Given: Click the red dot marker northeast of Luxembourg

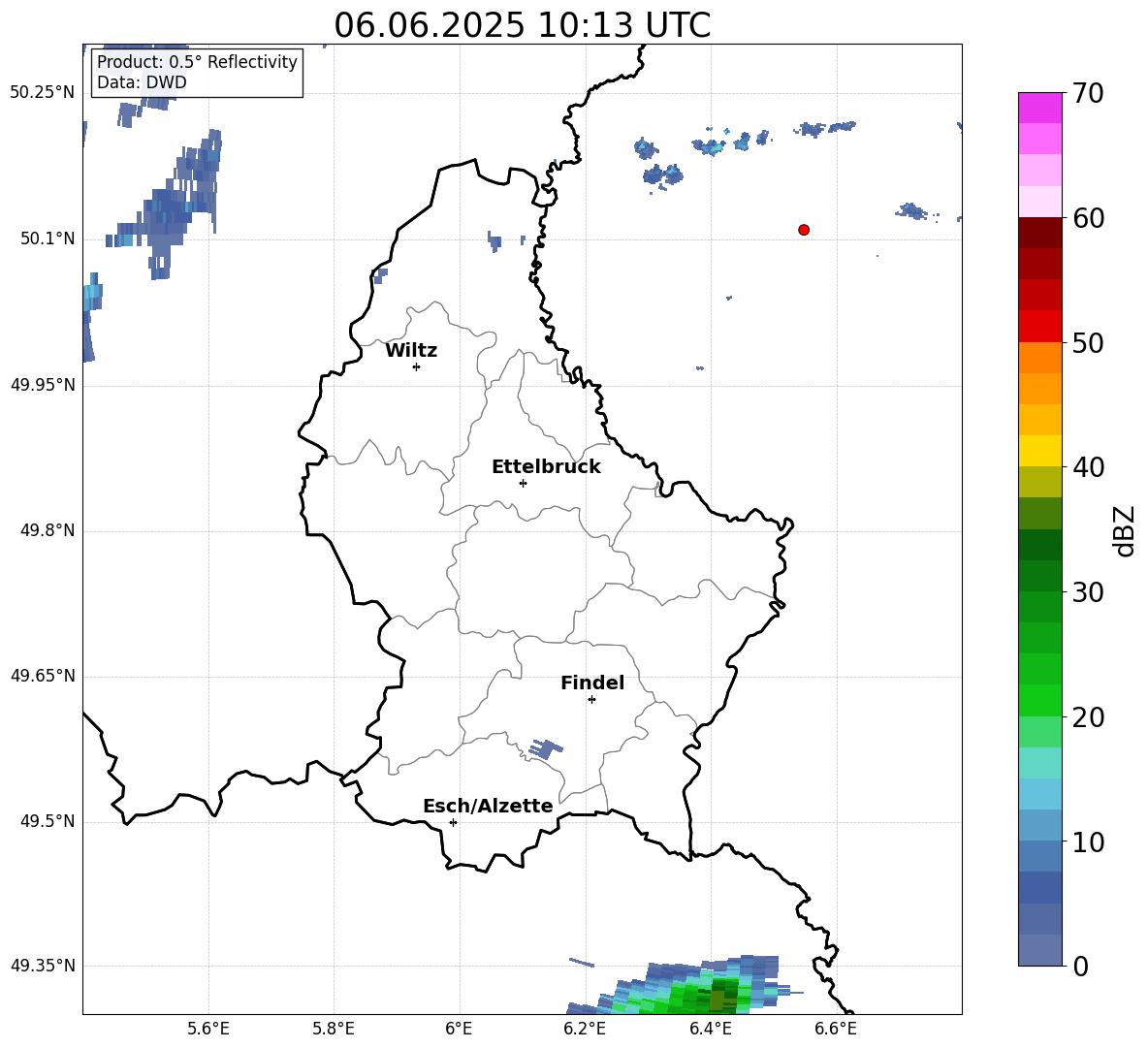Looking at the screenshot, I should 804,230.
